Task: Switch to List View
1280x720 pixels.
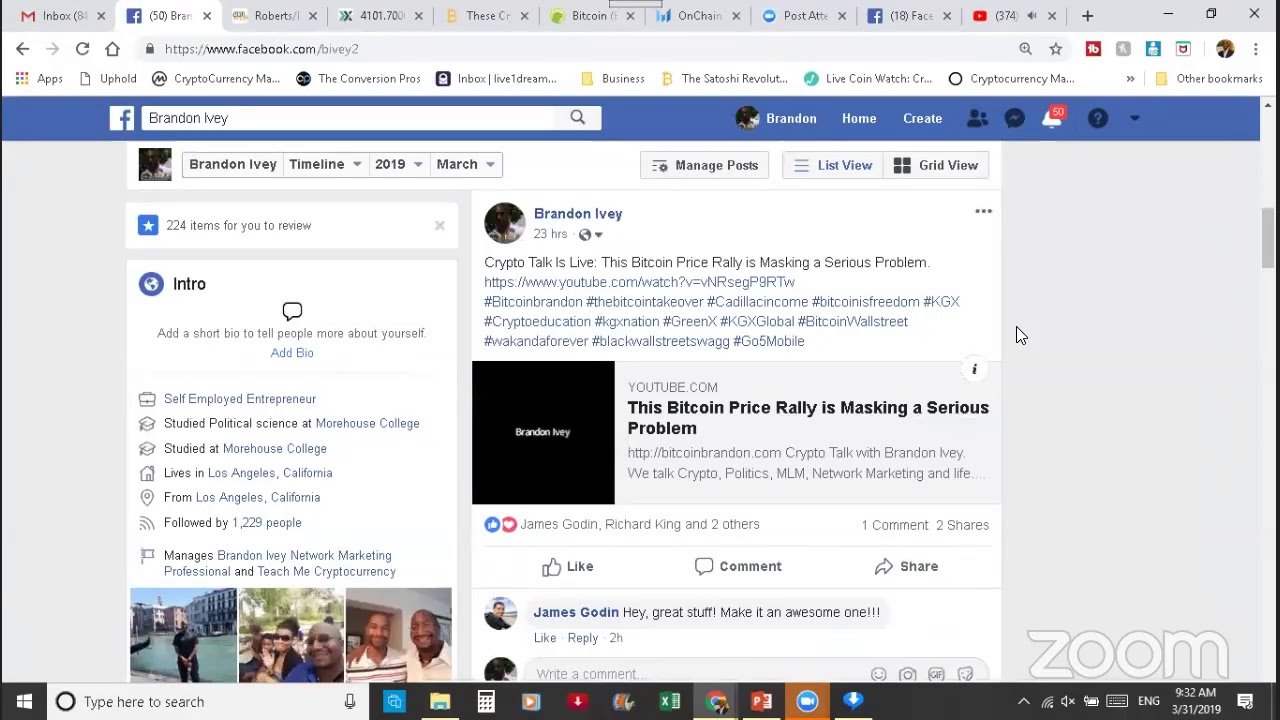Action: pos(833,165)
